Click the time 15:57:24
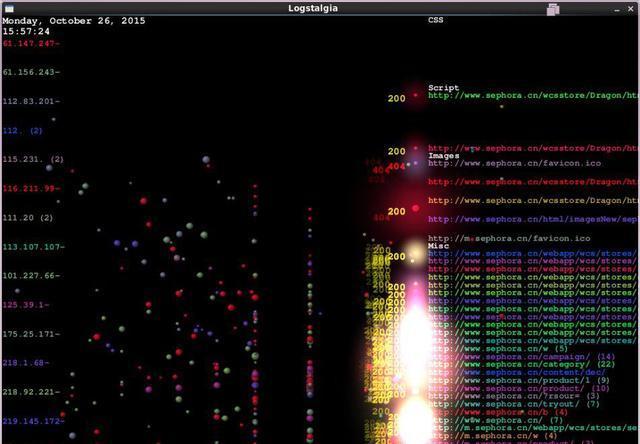The height and width of the screenshot is (444, 640). pos(26,31)
